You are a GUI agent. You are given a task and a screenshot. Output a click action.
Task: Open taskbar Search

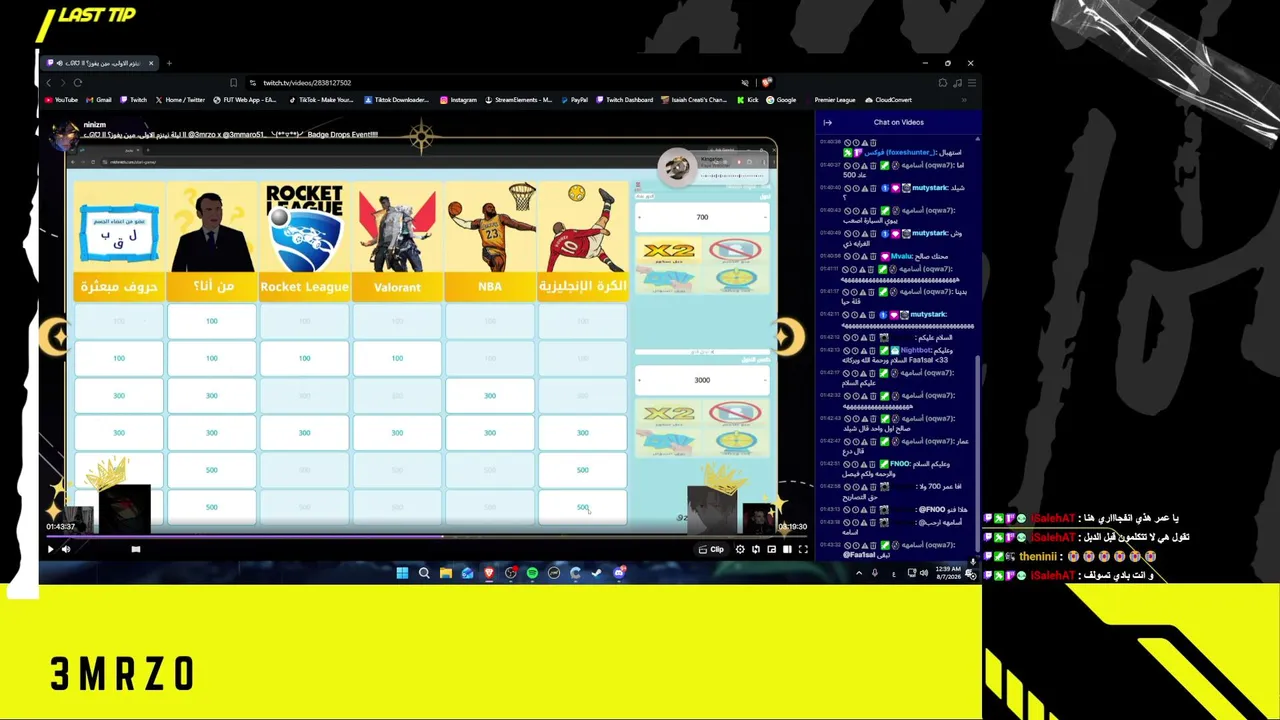point(424,573)
